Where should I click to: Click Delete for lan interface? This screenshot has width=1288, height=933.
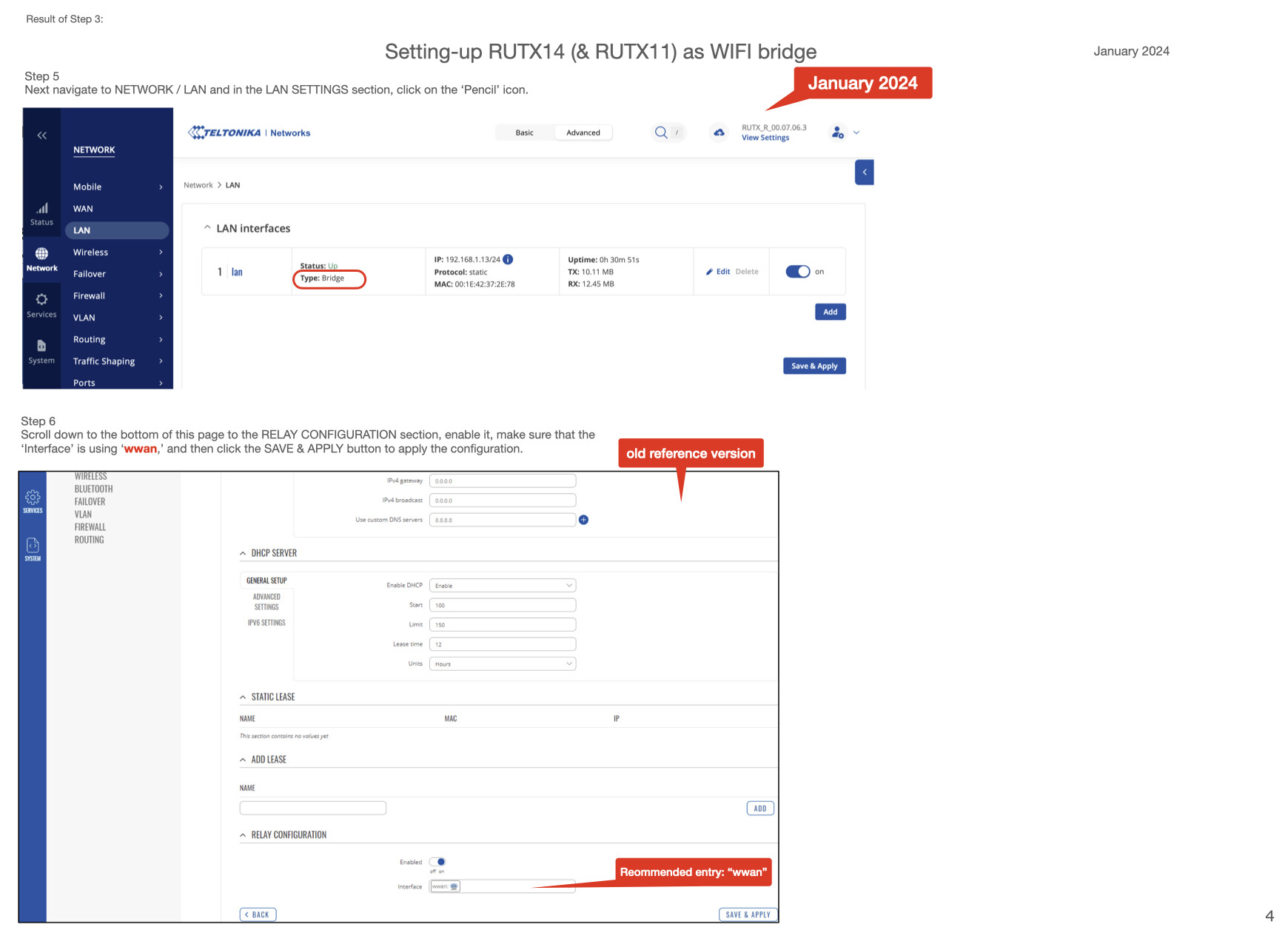(x=747, y=272)
